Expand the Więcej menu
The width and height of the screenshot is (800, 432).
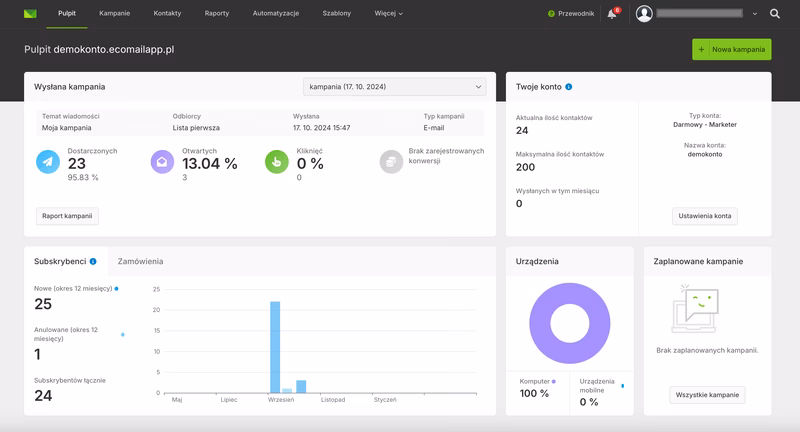click(390, 14)
